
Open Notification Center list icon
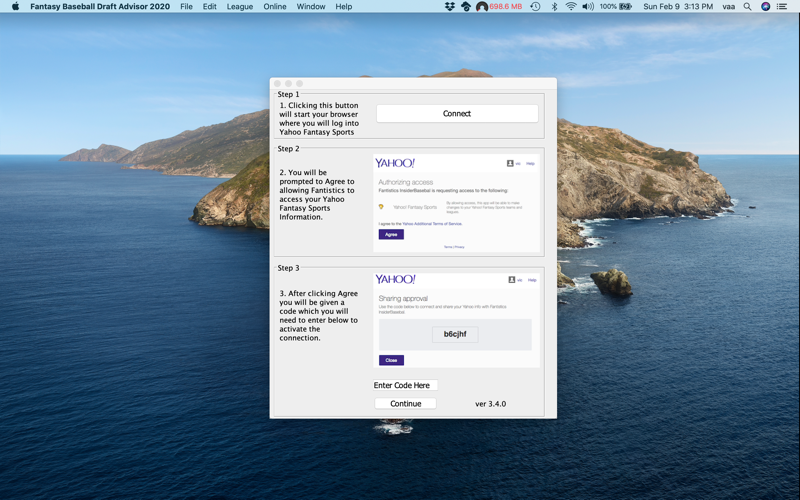click(782, 7)
